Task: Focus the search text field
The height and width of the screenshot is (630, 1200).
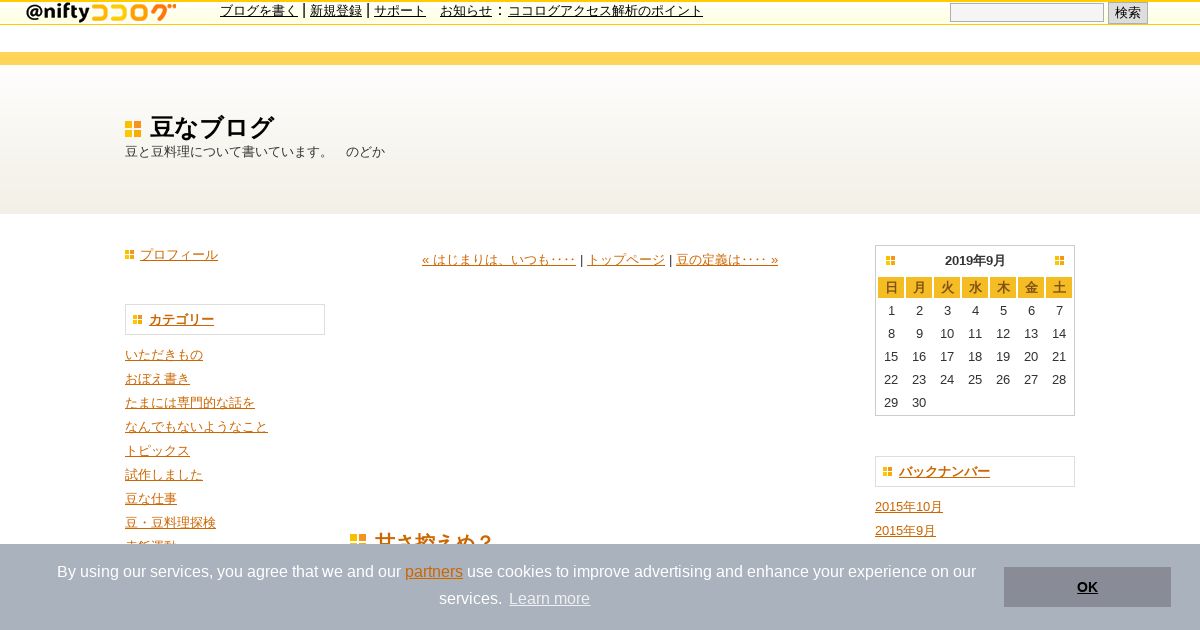Action: [x=1027, y=13]
